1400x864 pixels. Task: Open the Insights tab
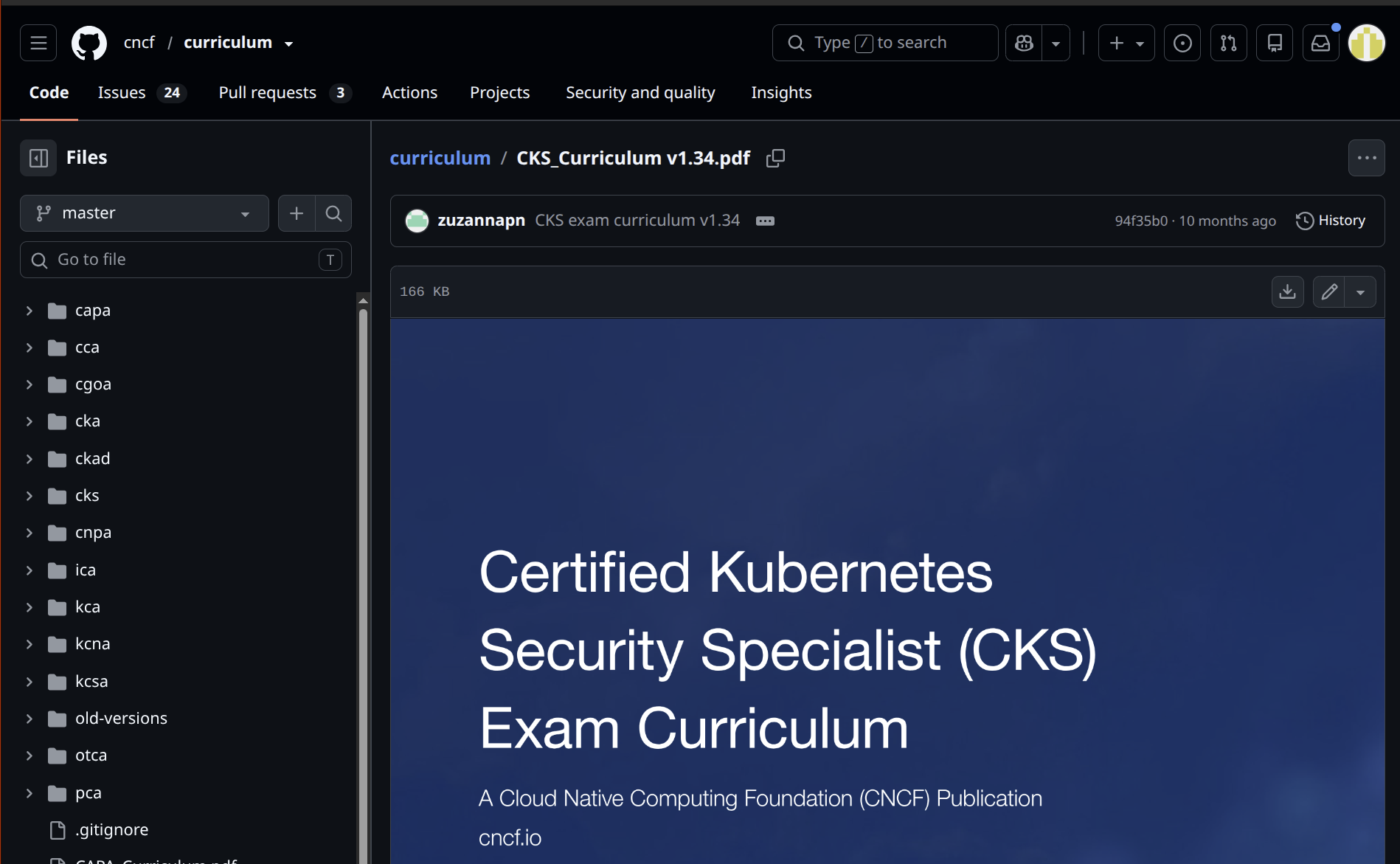pos(781,92)
